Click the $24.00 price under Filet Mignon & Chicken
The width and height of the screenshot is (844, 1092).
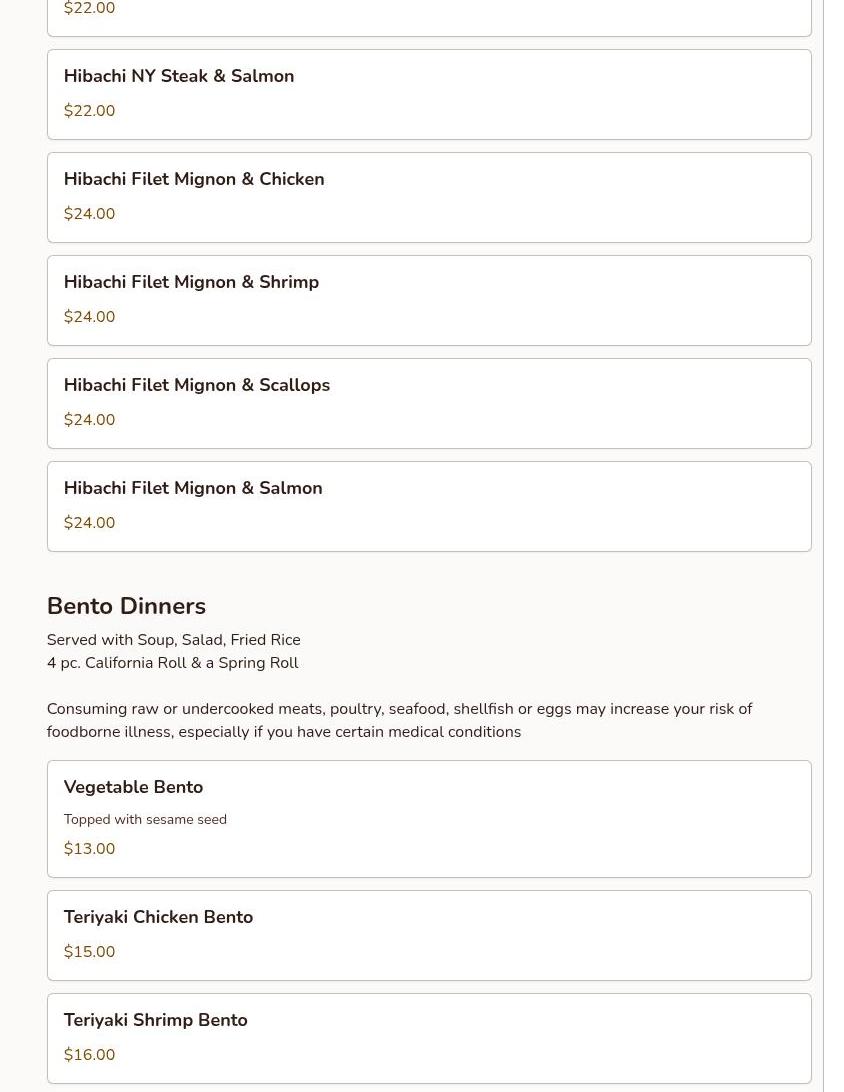pos(89,214)
